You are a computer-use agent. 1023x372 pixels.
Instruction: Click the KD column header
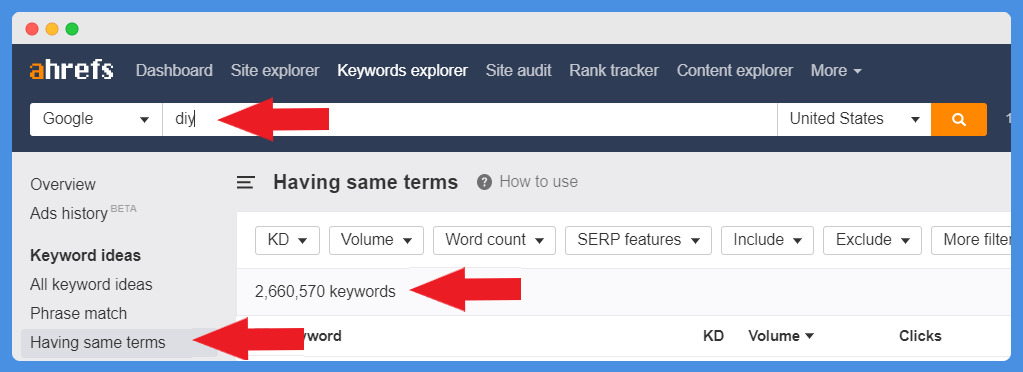pos(713,336)
